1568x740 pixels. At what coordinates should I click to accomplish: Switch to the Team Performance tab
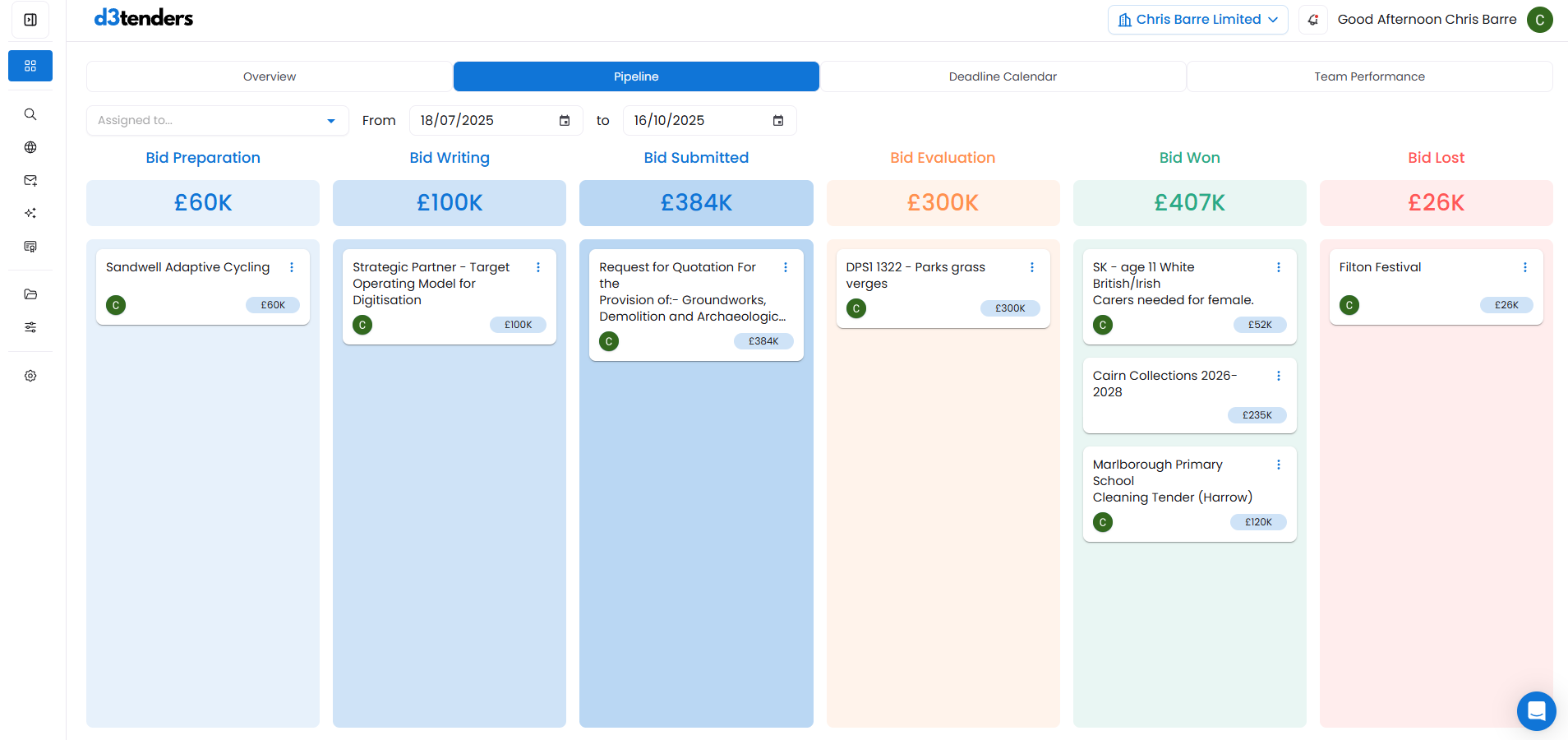(1368, 76)
